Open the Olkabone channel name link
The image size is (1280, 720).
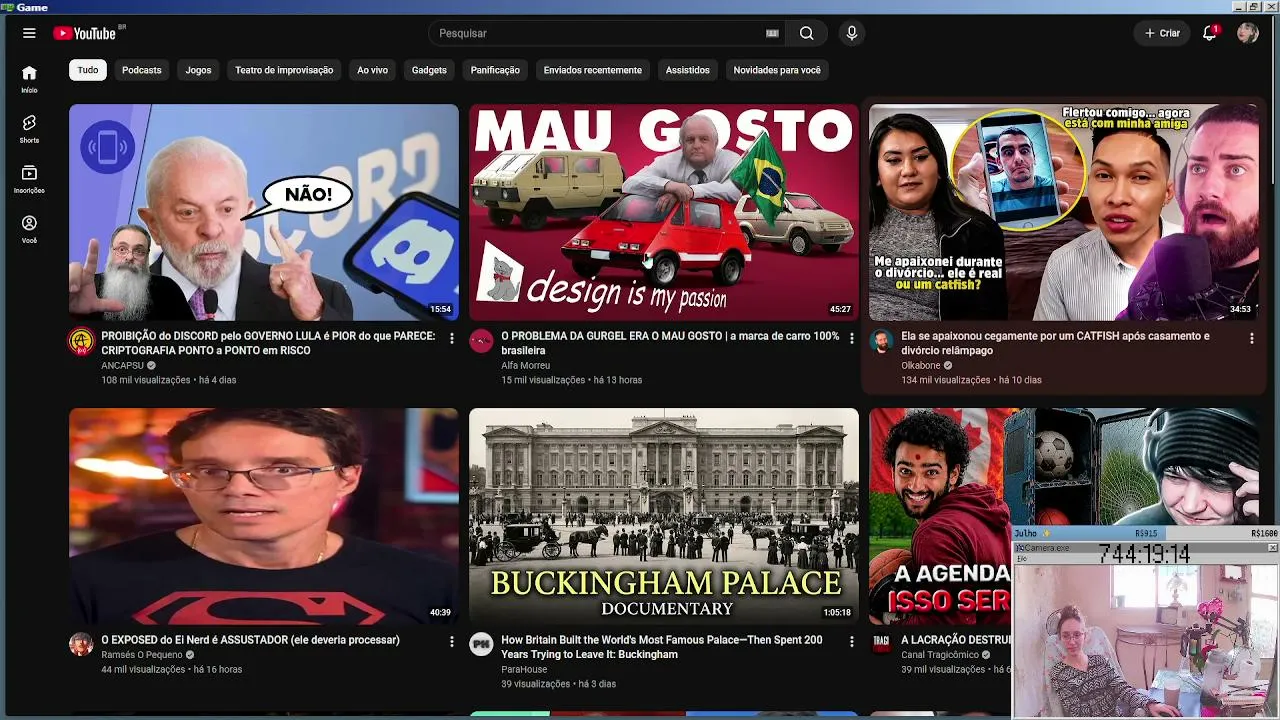click(921, 366)
